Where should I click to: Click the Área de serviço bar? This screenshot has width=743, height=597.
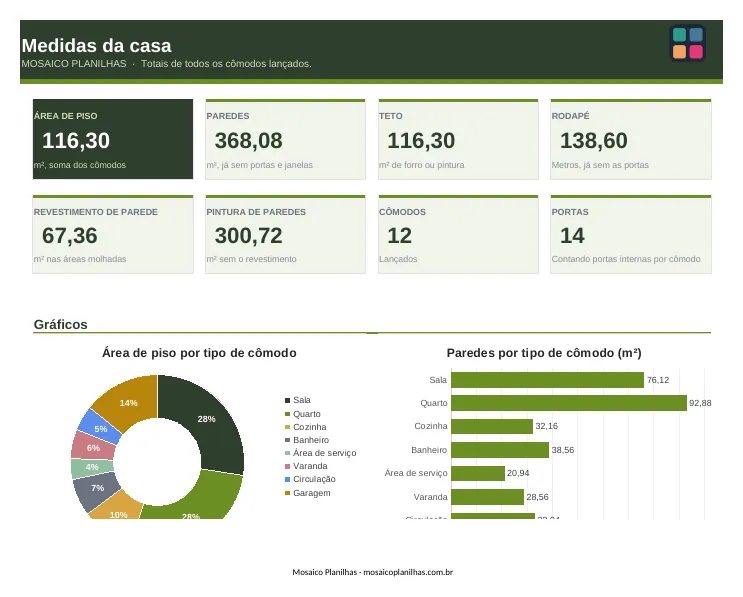click(478, 473)
